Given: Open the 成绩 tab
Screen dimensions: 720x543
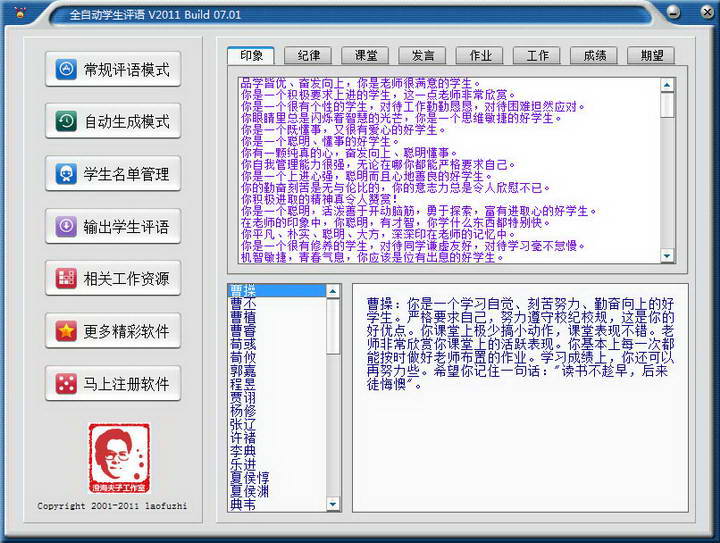Looking at the screenshot, I should [x=594, y=56].
